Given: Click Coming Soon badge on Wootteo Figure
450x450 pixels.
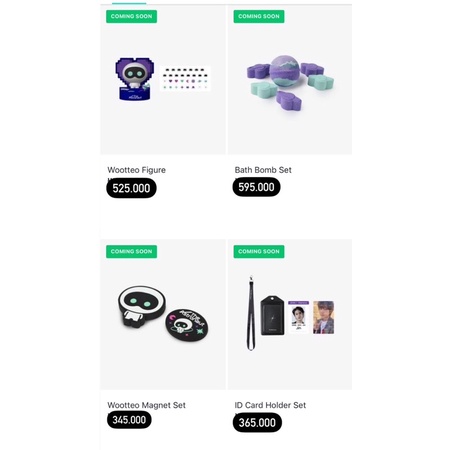Looking at the screenshot, I should click(131, 16).
